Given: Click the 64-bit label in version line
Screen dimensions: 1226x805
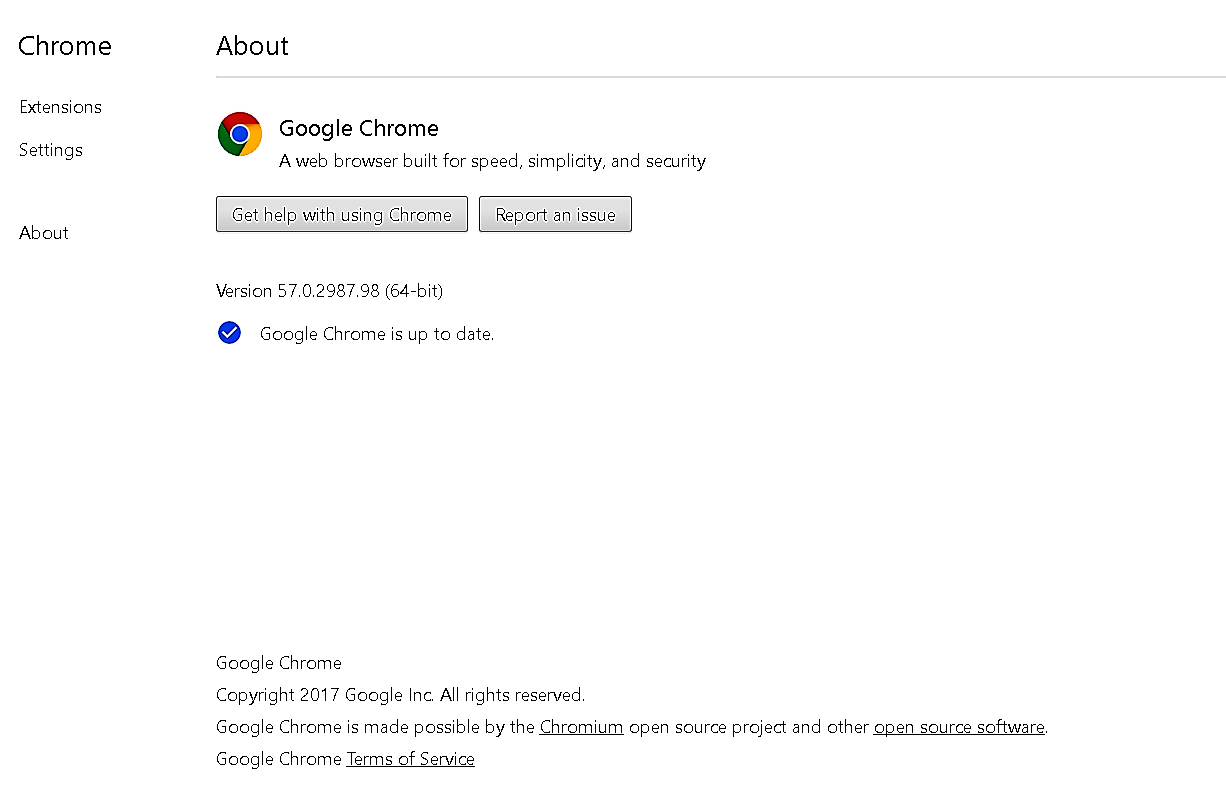Looking at the screenshot, I should coord(413,291).
